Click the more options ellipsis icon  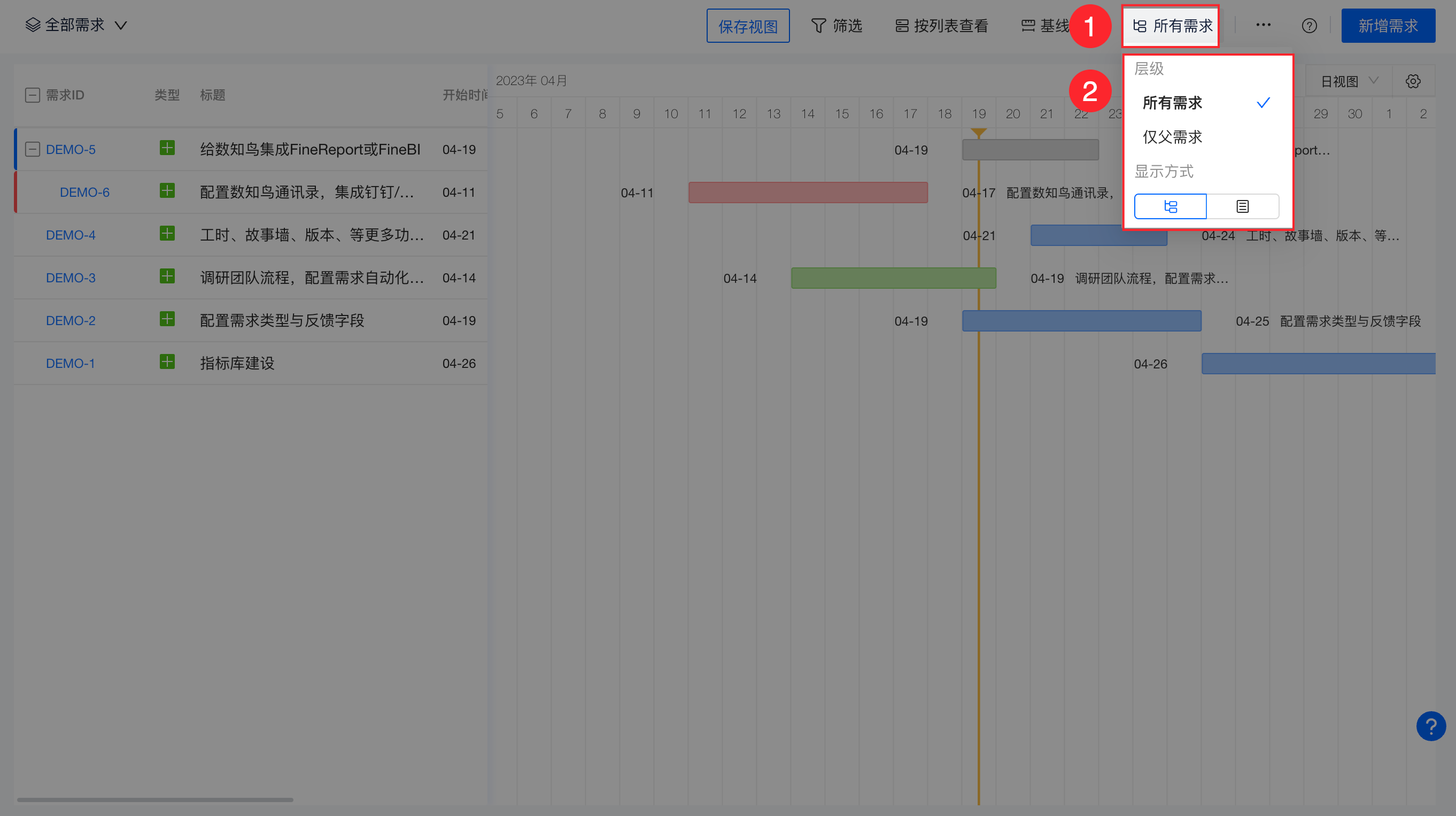tap(1263, 25)
